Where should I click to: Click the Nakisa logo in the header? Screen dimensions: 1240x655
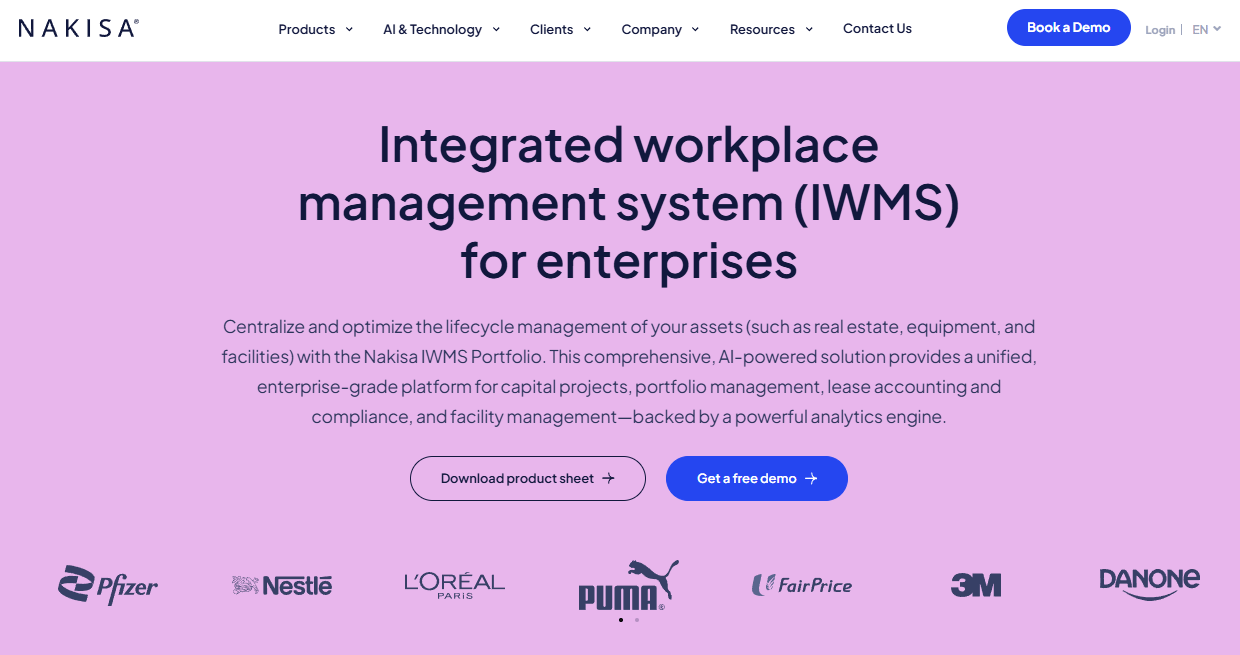[78, 28]
